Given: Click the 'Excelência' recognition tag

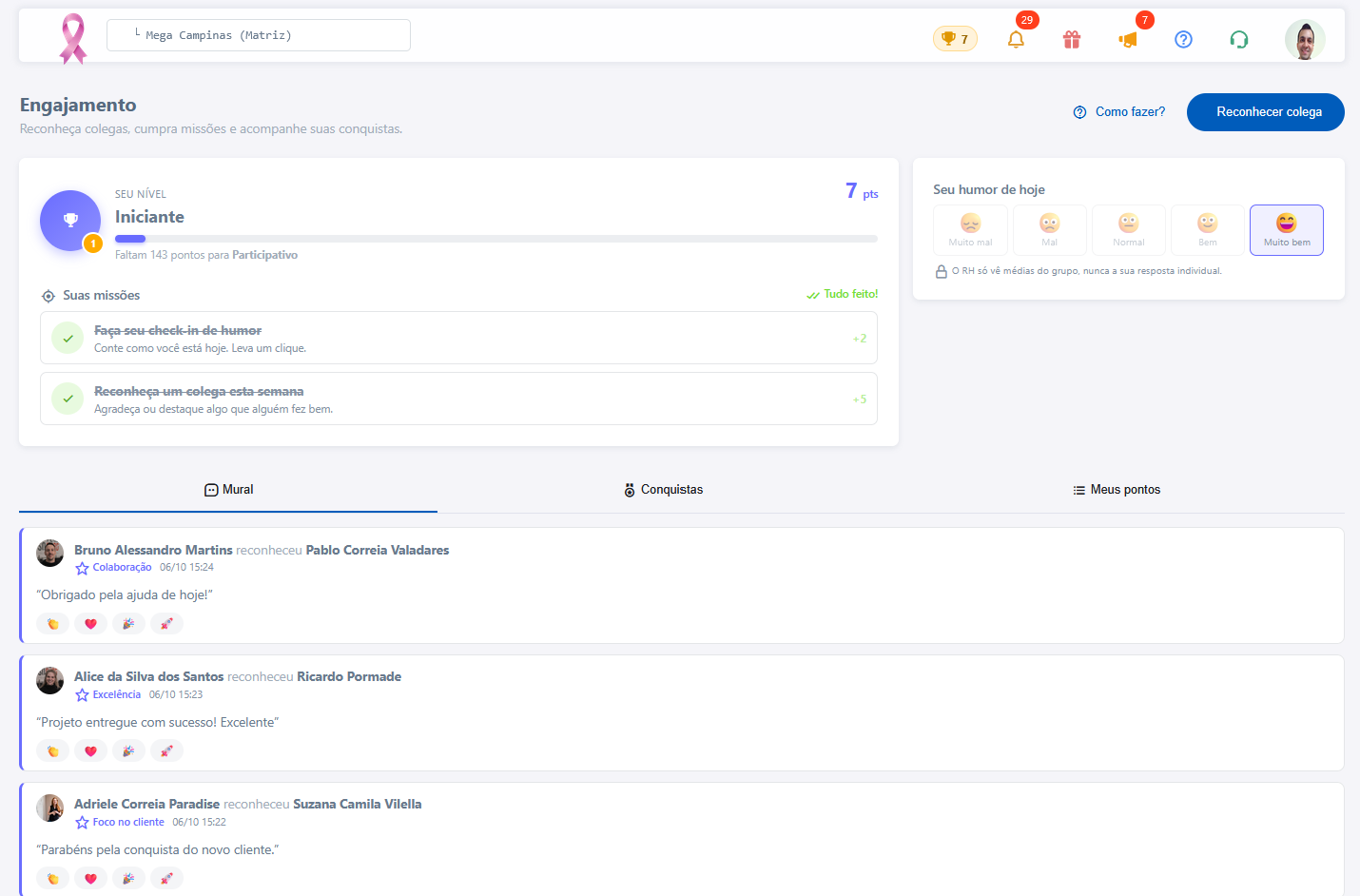Looking at the screenshot, I should point(108,695).
